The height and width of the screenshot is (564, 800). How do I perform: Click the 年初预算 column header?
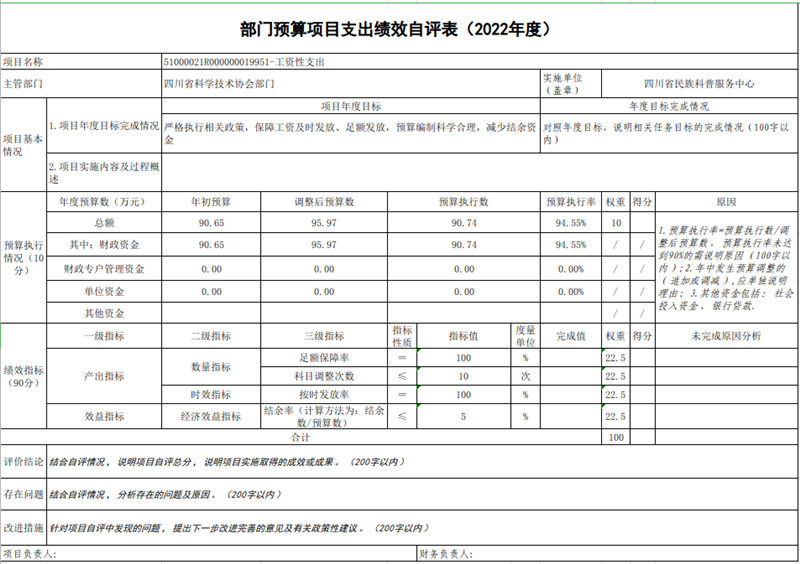coord(211,202)
